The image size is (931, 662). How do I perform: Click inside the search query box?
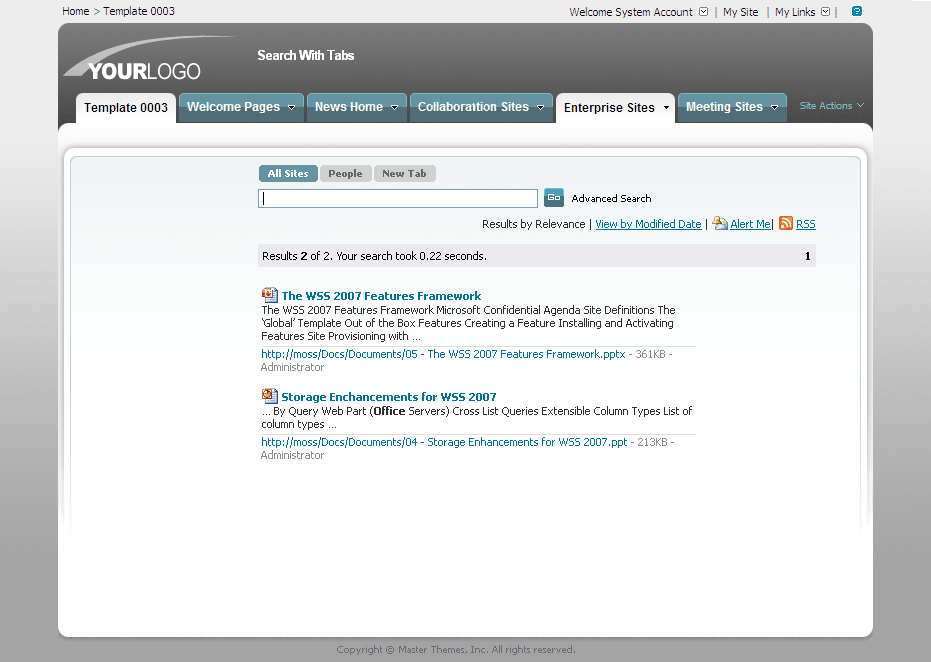[397, 197]
